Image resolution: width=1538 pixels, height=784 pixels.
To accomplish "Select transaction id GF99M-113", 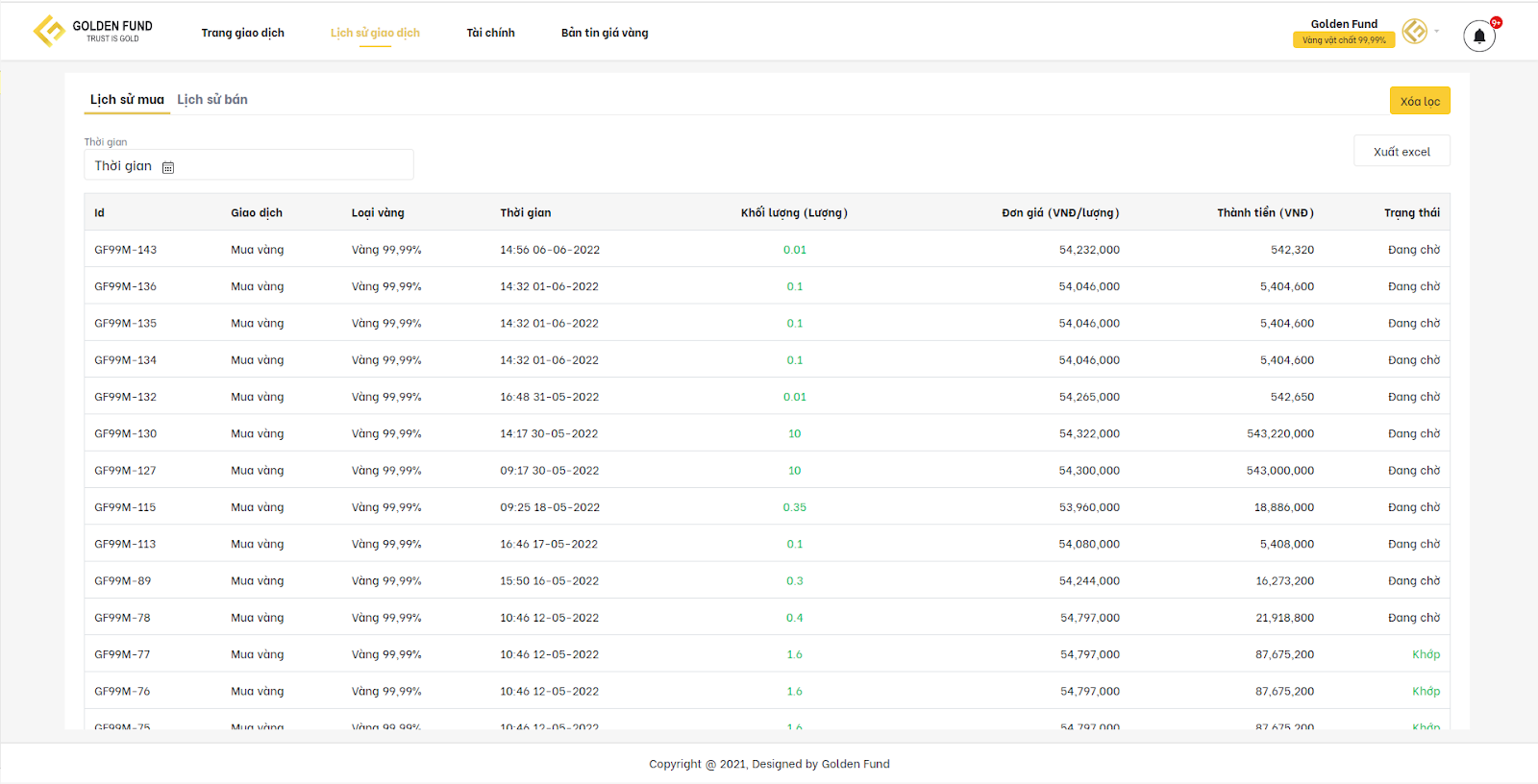I will (126, 544).
